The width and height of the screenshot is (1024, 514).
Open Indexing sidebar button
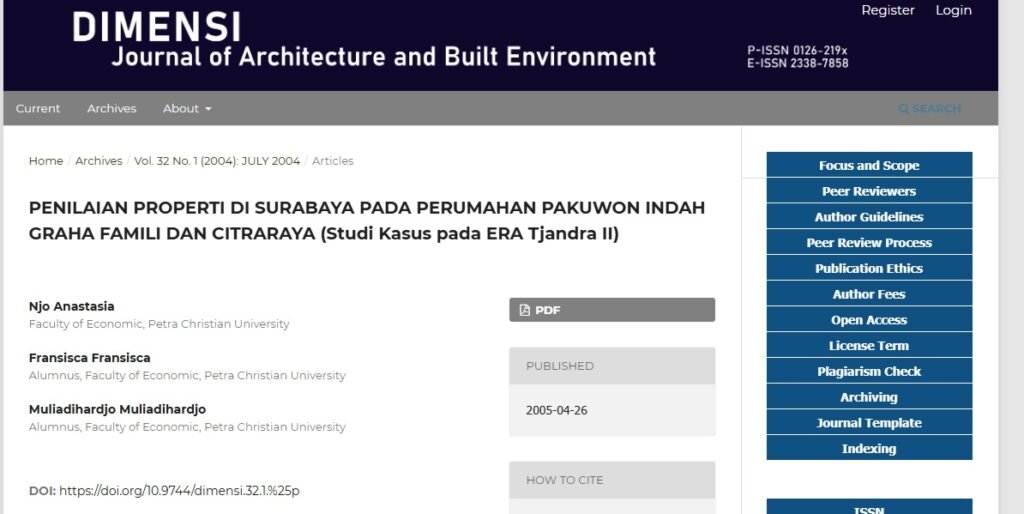coord(868,449)
